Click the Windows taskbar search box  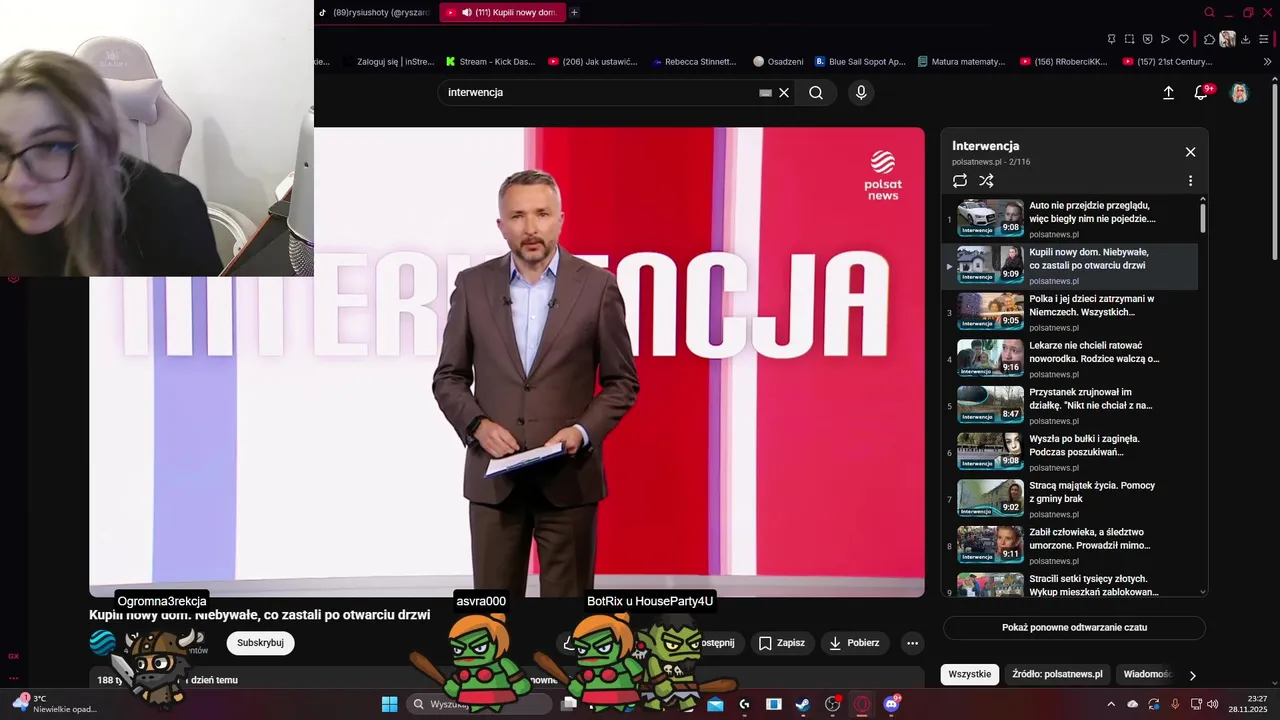480,704
